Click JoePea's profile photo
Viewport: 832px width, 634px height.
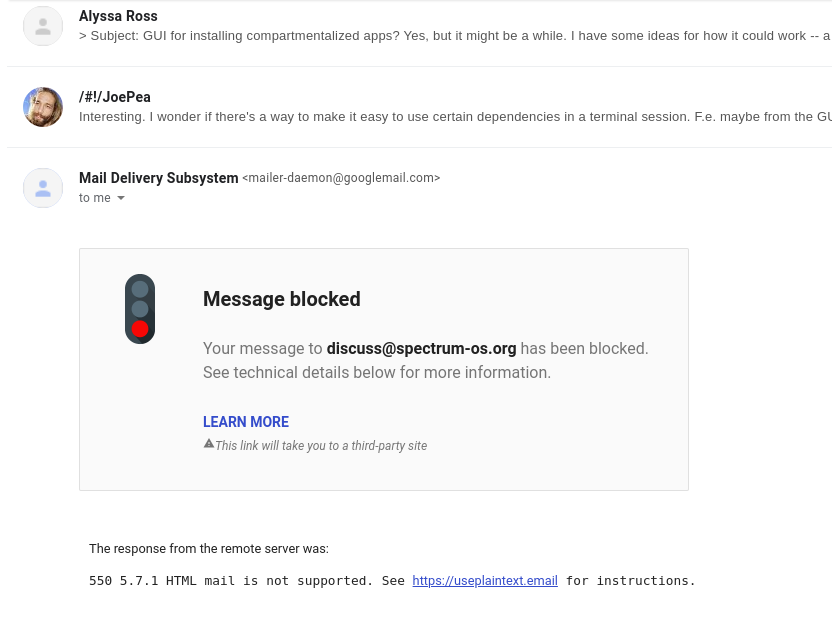(43, 107)
